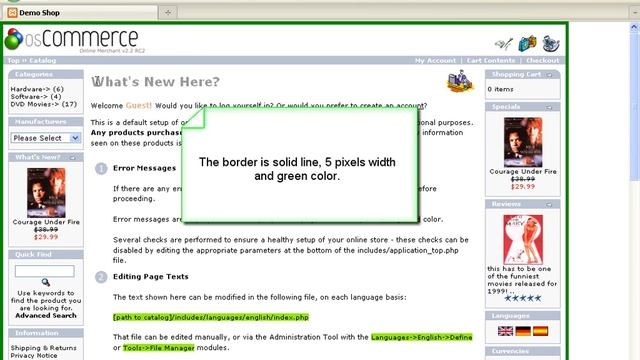
Task: Click the What's New Here? heading
Action: (x=155, y=82)
